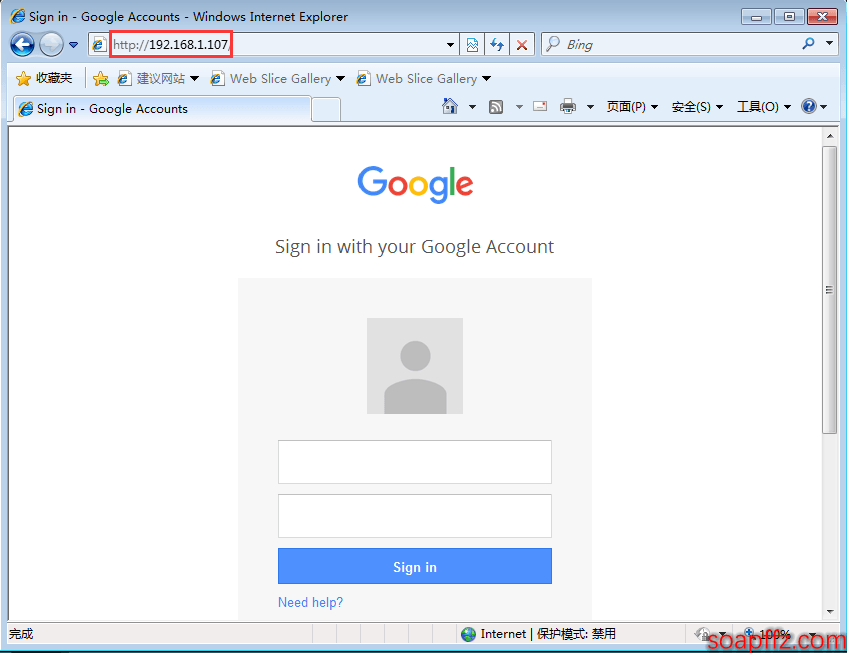Open the 建议网站 suggested sites item
Image resolution: width=847 pixels, height=653 pixels.
pos(159,79)
